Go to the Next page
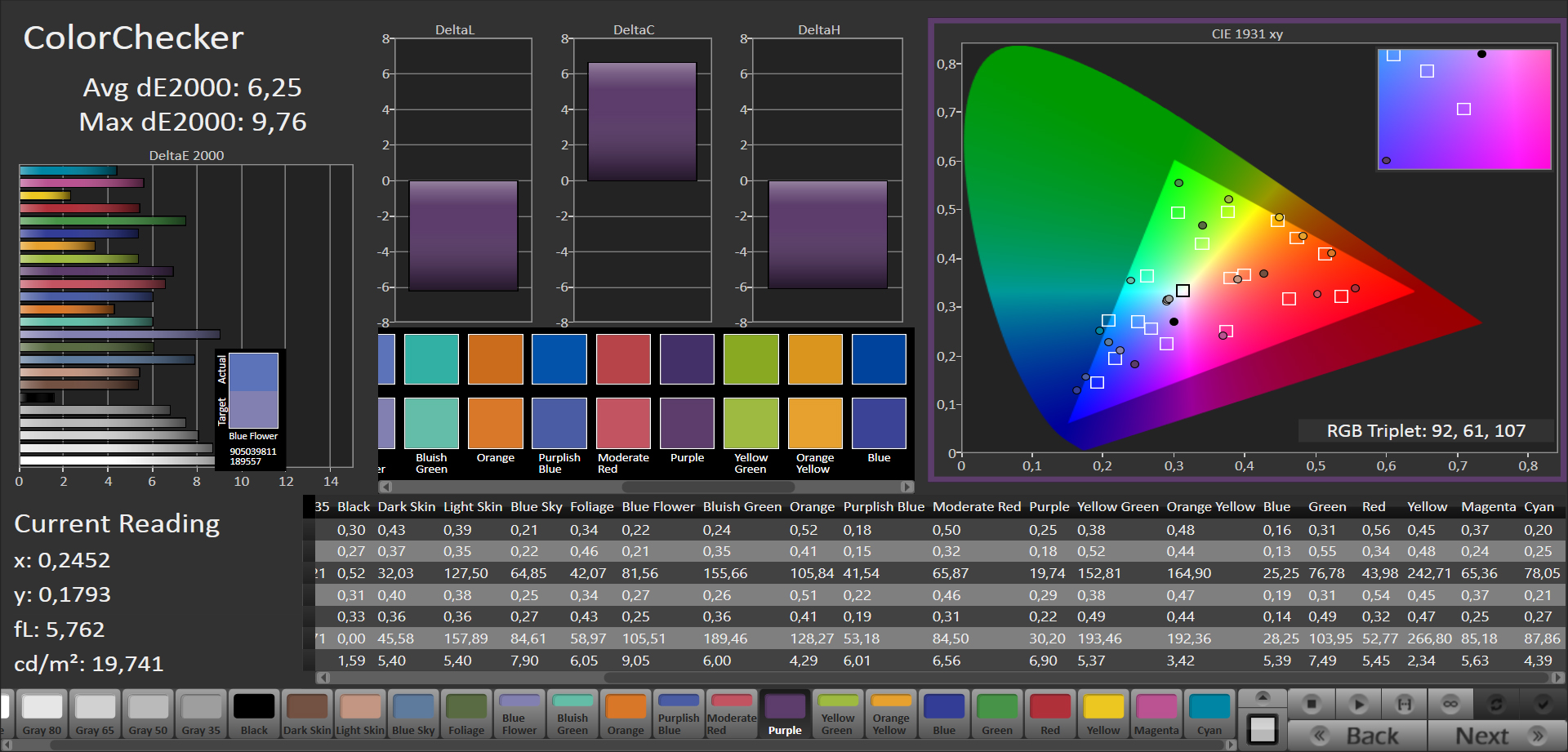 (1497, 736)
